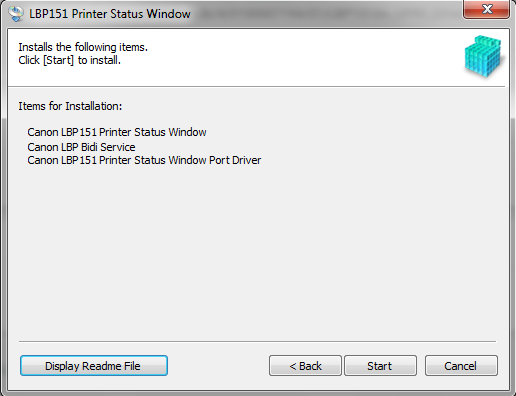Cancel the installer
Viewport: 516px width, 396px height.
[x=461, y=366]
